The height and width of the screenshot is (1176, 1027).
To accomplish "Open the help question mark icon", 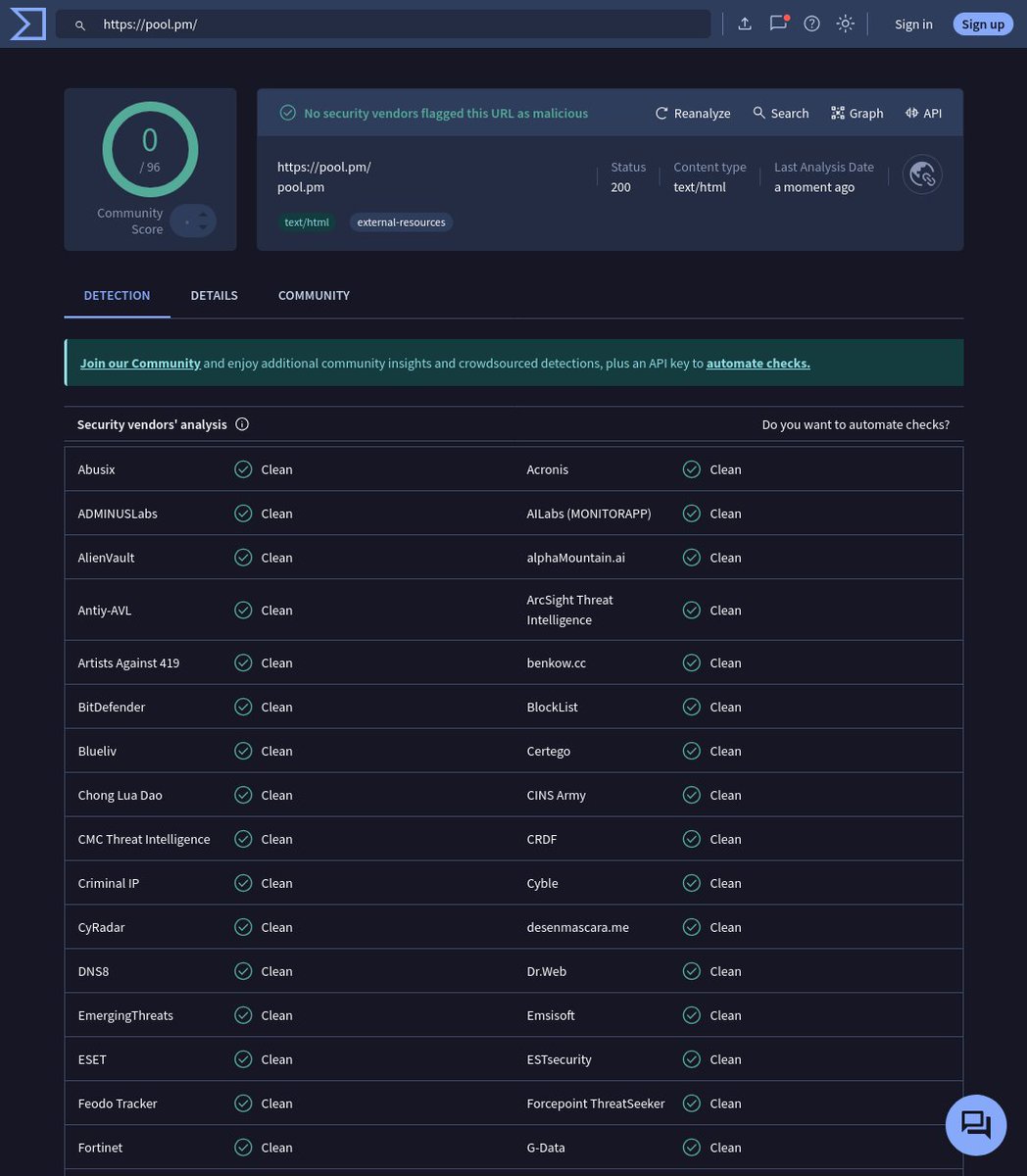I will coord(811,24).
